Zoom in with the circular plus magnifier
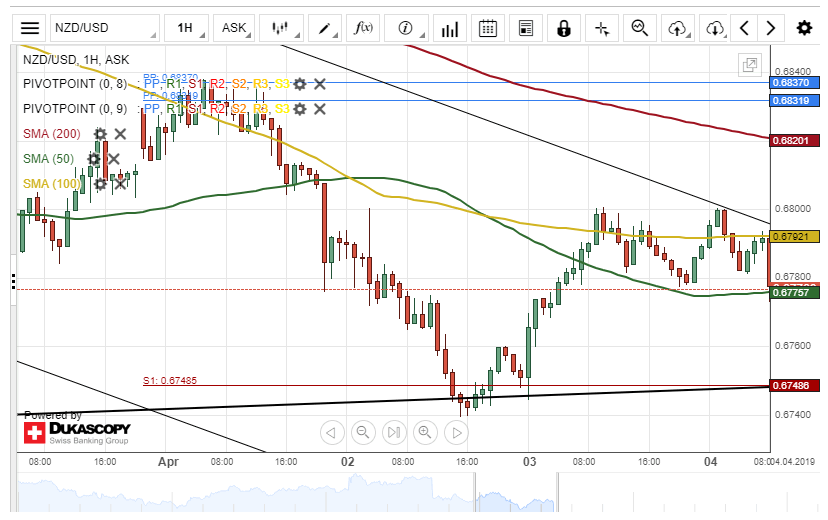This screenshot has height=520, width=828. click(425, 433)
